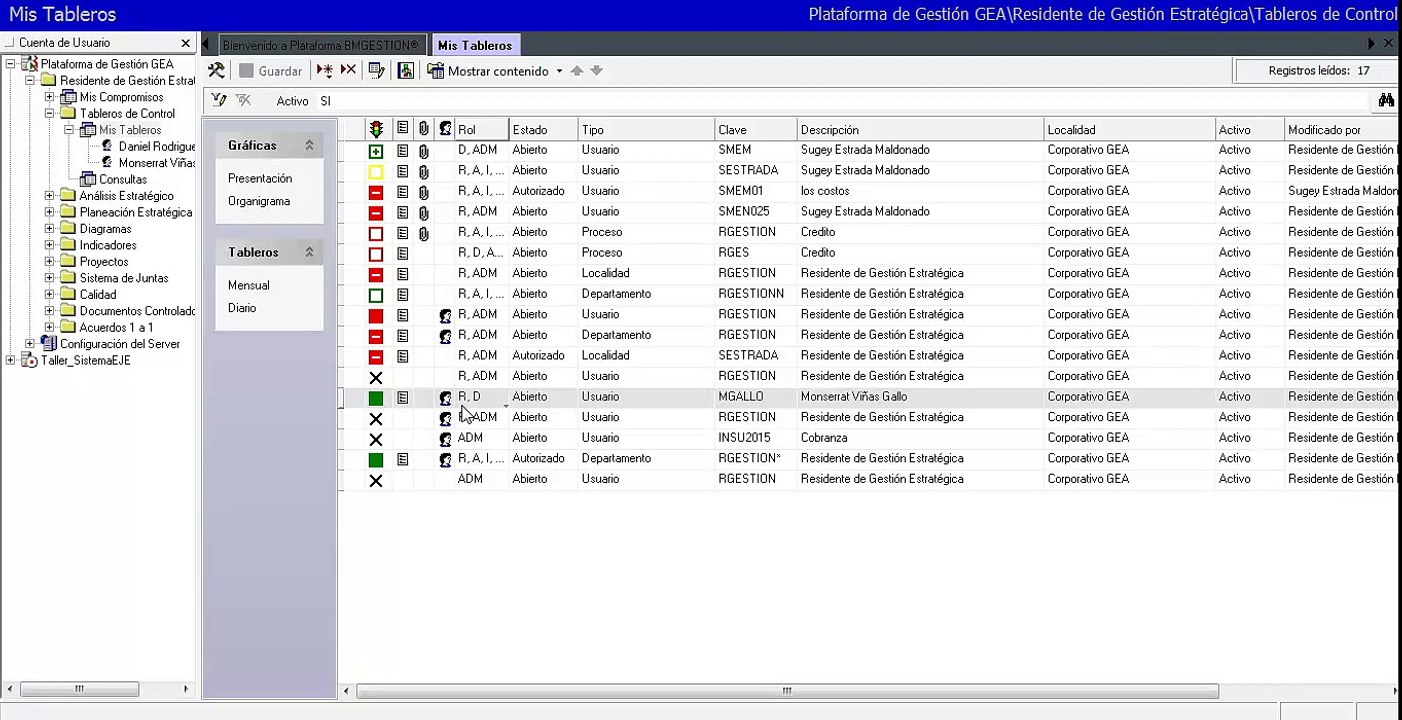Click the yellow status square for SESTRADA
Viewport: 1402px width, 720px height.
(x=376, y=172)
